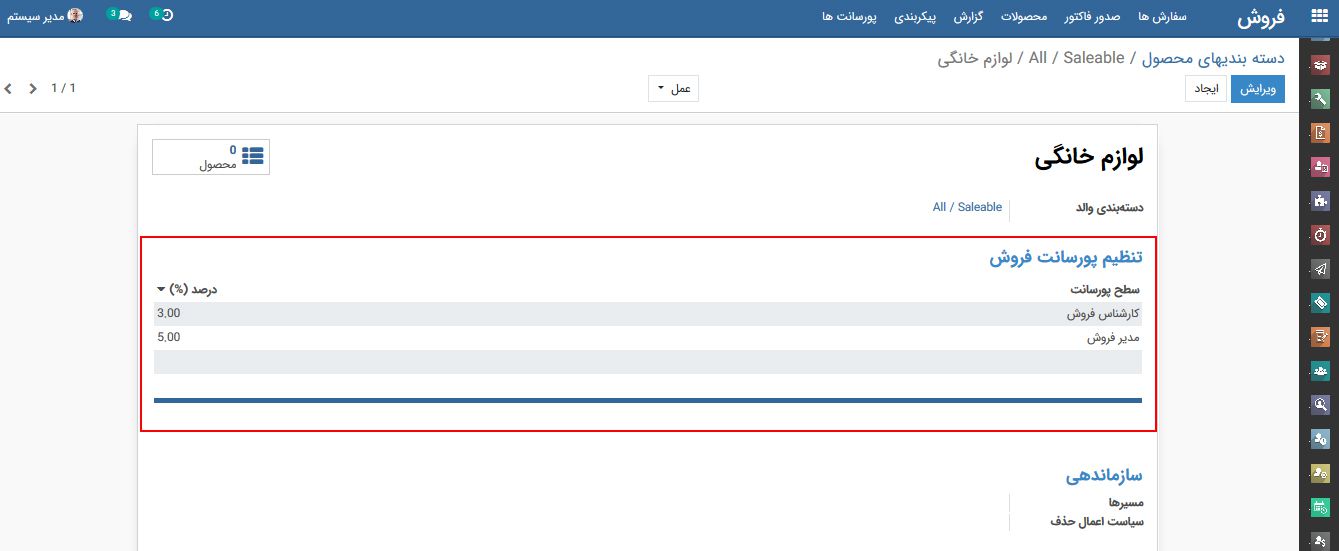This screenshot has width=1339, height=551.
Task: Open the blue person app icon below magnifier
Action: pos(1320,439)
